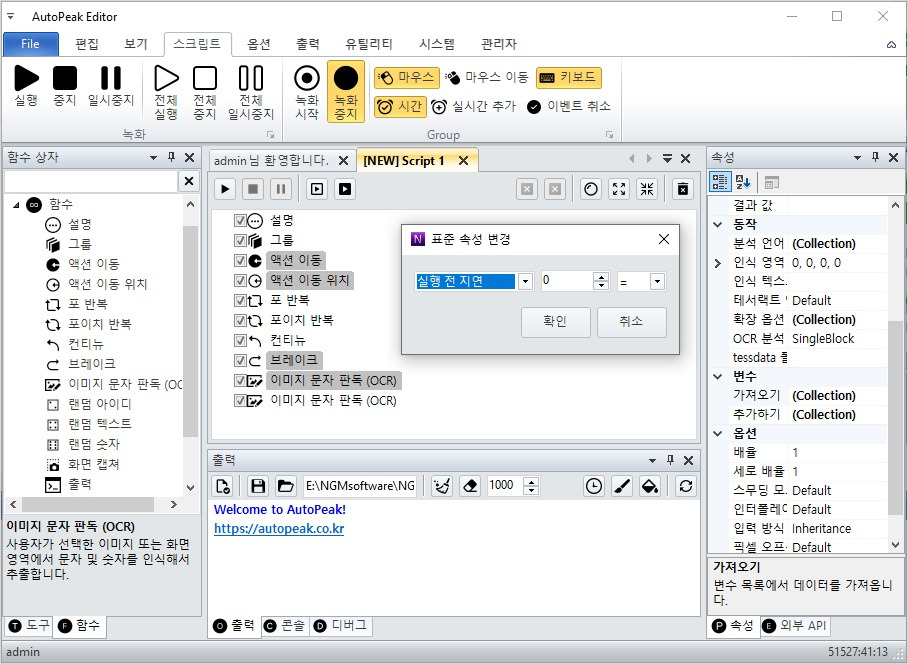Screen dimensions: 908x664
Task: Click 실시간 추가 in the ribbon
Action: 473,106
